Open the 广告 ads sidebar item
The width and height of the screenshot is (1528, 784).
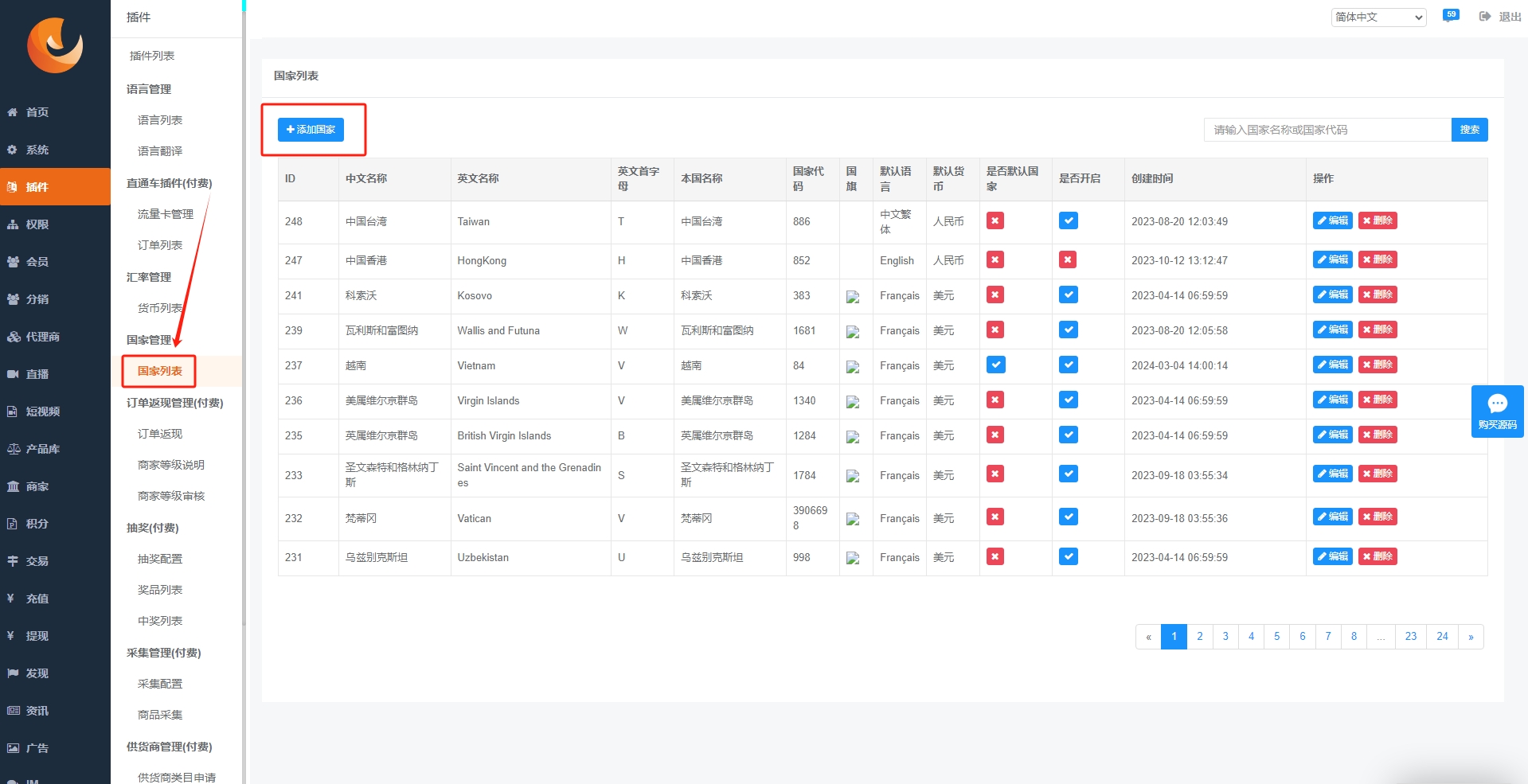point(55,748)
